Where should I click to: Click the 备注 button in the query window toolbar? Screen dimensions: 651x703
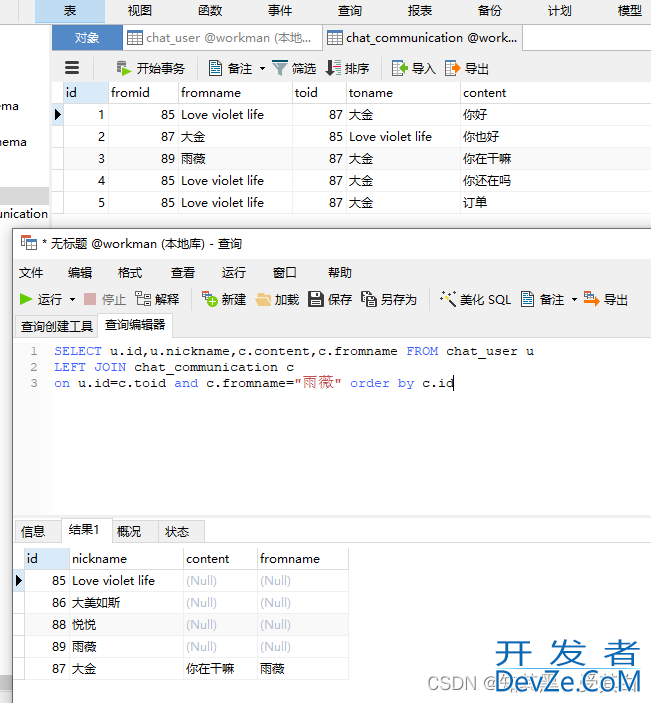[542, 299]
